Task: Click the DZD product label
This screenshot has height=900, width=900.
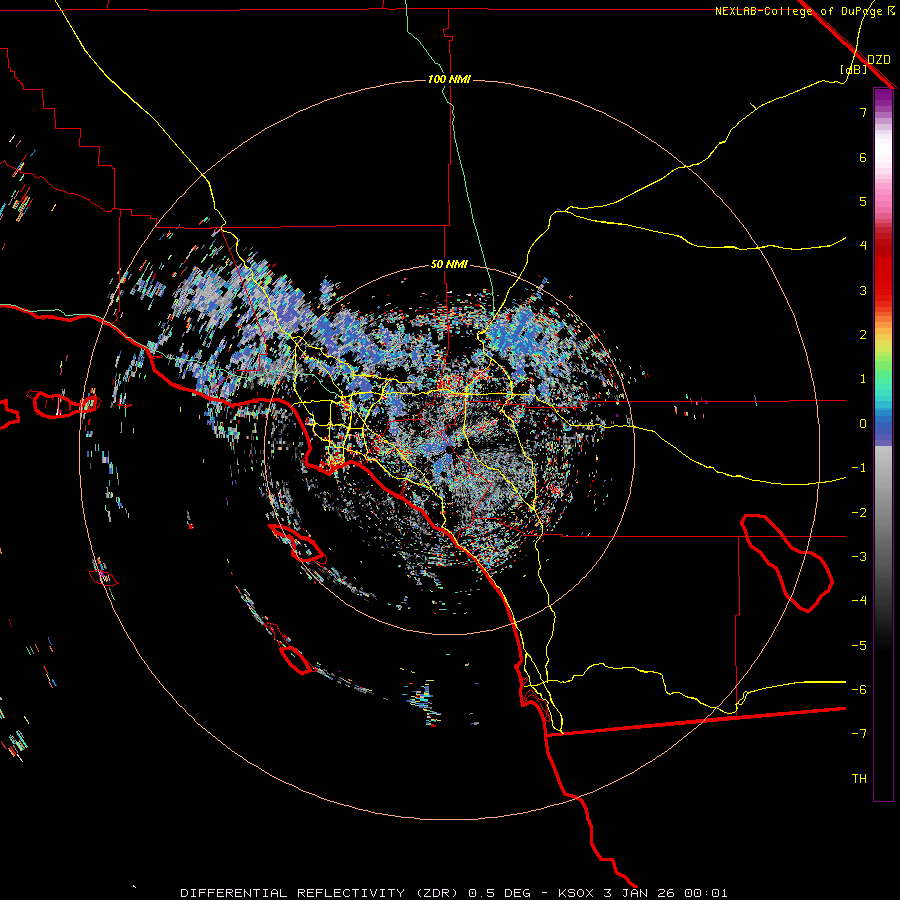Action: click(x=879, y=60)
